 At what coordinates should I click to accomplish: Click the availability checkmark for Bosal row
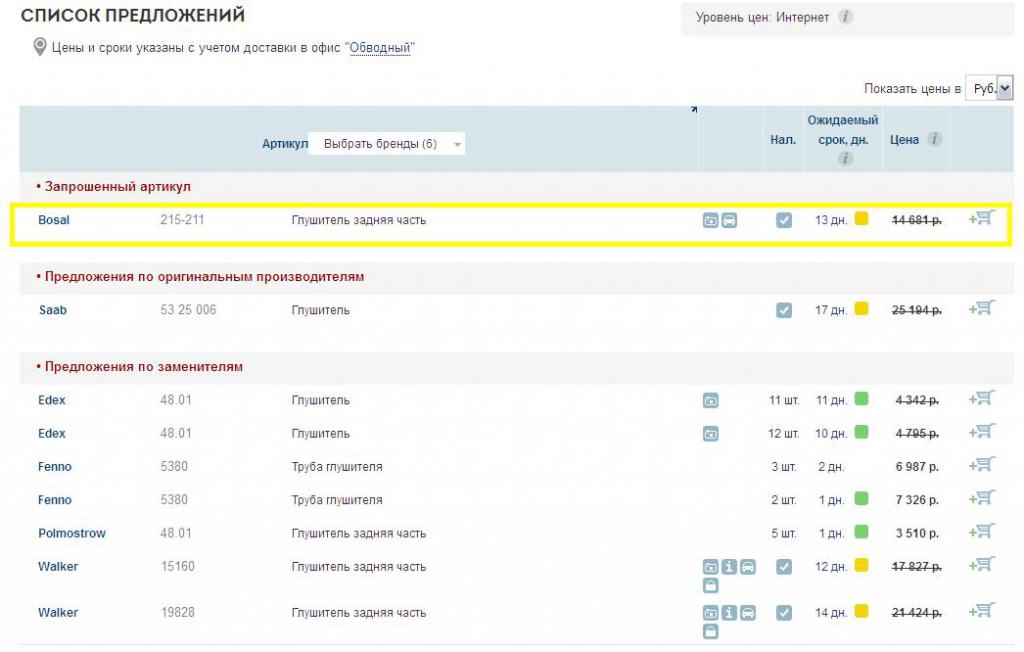[x=784, y=220]
